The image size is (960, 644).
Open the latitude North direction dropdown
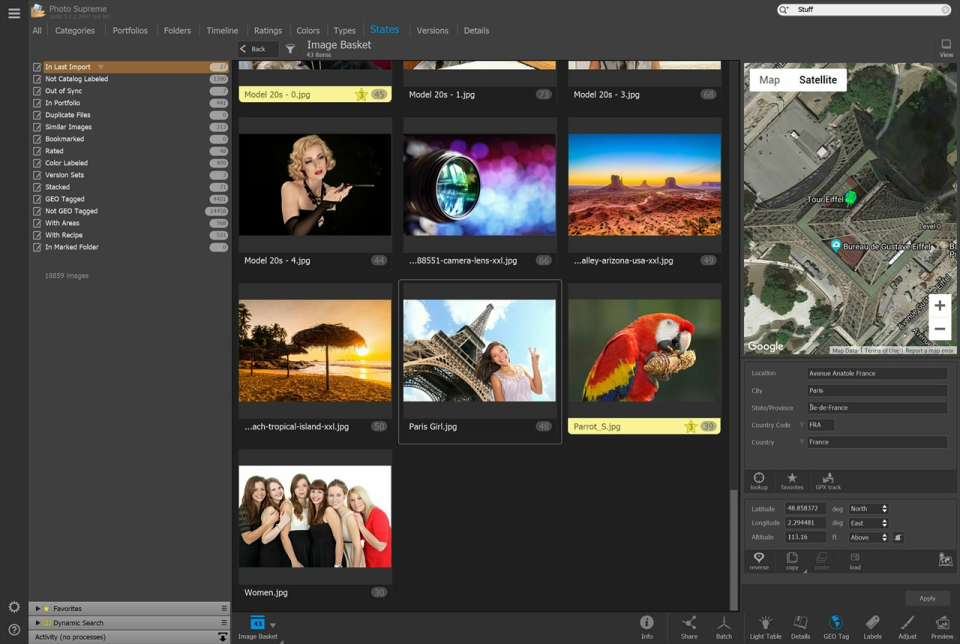click(868, 509)
